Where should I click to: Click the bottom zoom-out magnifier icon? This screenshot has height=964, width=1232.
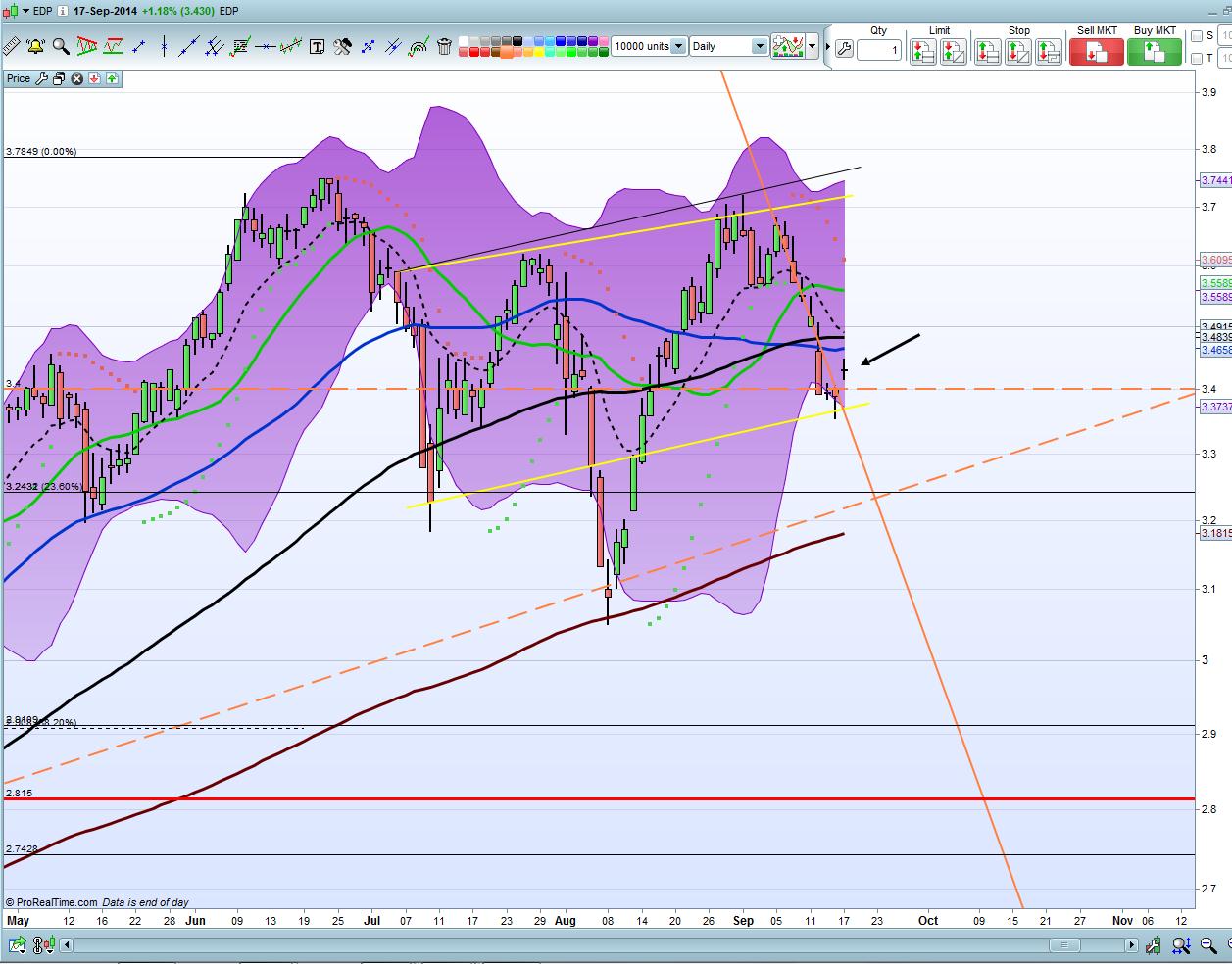[x=1208, y=946]
